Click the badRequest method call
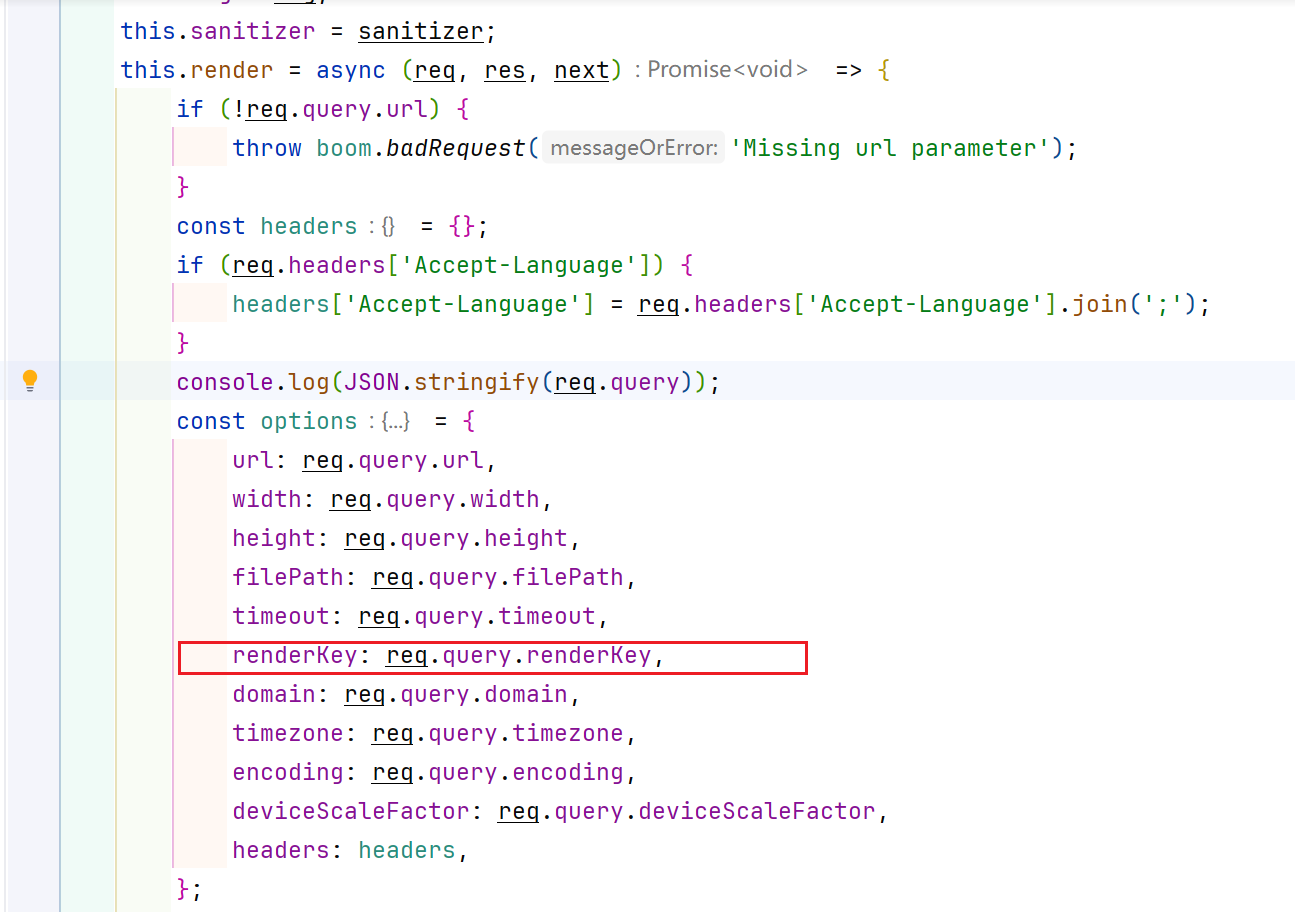1295x912 pixels. pyautogui.click(x=455, y=148)
